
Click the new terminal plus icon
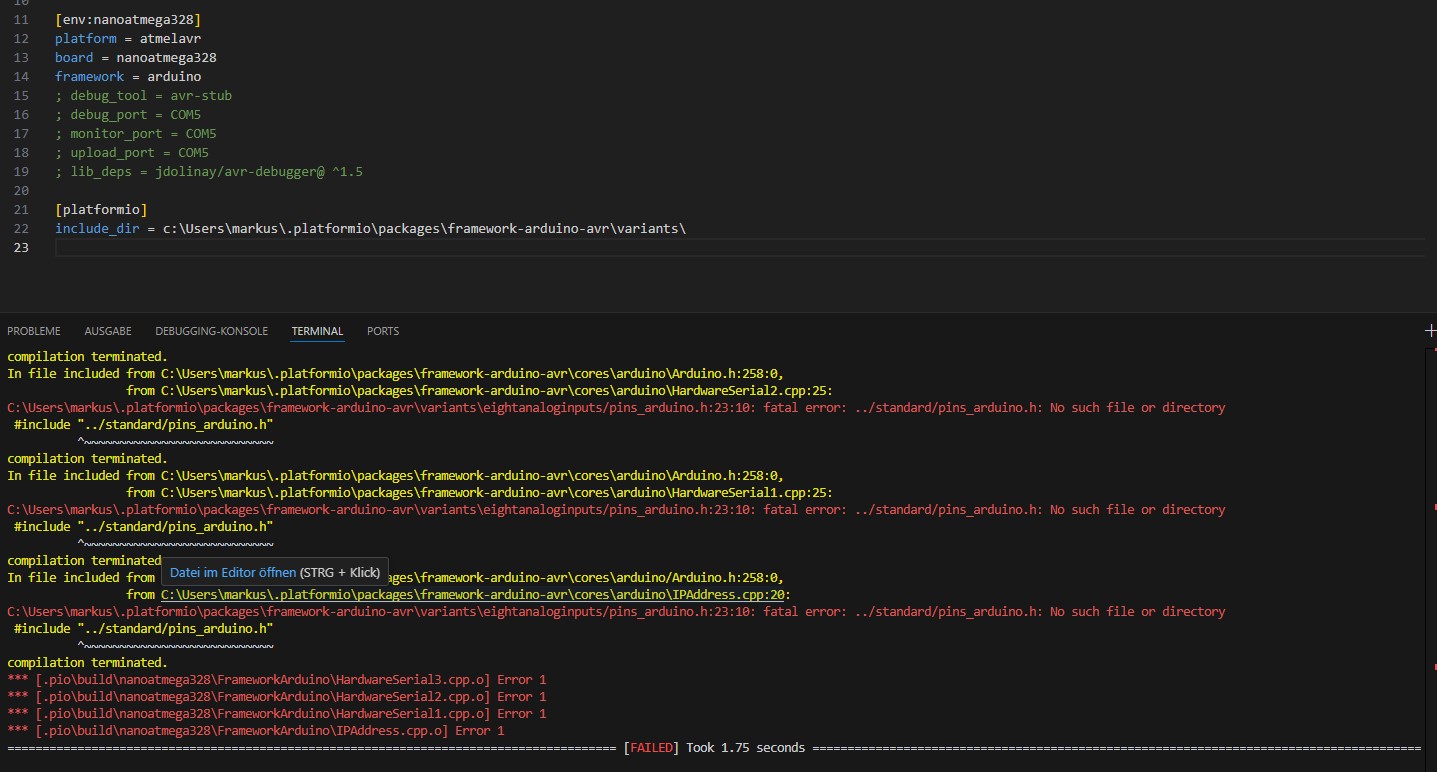(x=1430, y=330)
